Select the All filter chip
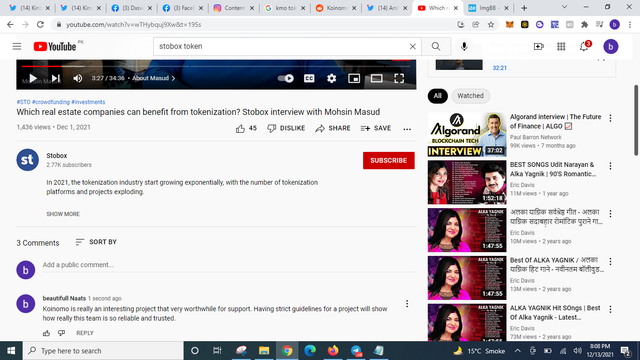Viewport: 640px width, 360px height. pyautogui.click(x=438, y=96)
